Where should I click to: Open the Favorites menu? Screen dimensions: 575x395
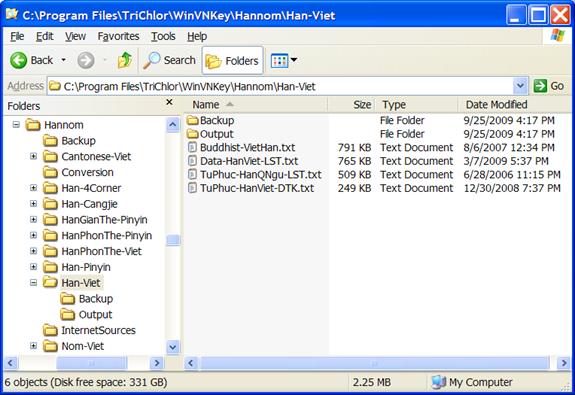coord(118,36)
